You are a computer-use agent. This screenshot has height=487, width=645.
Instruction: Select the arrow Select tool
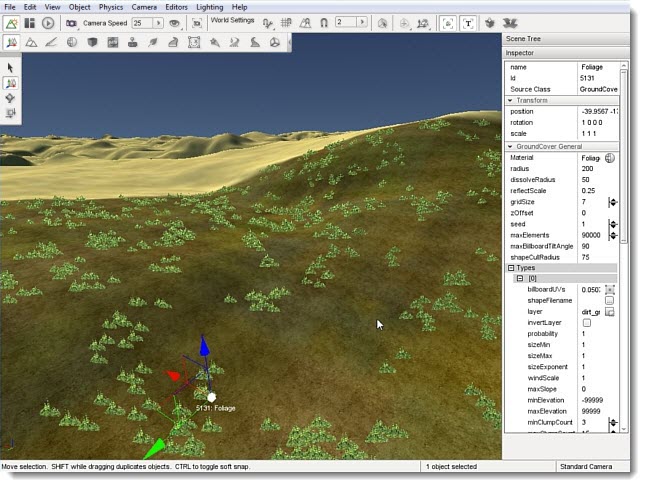10,67
